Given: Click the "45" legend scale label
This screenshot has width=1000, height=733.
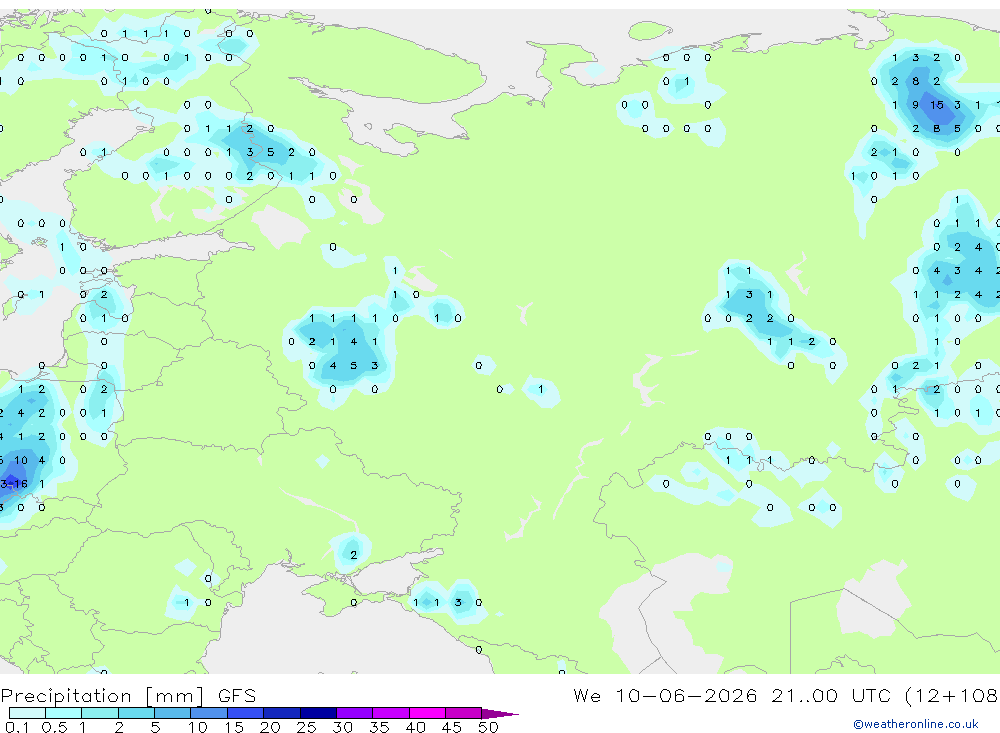Looking at the screenshot, I should tap(452, 727).
